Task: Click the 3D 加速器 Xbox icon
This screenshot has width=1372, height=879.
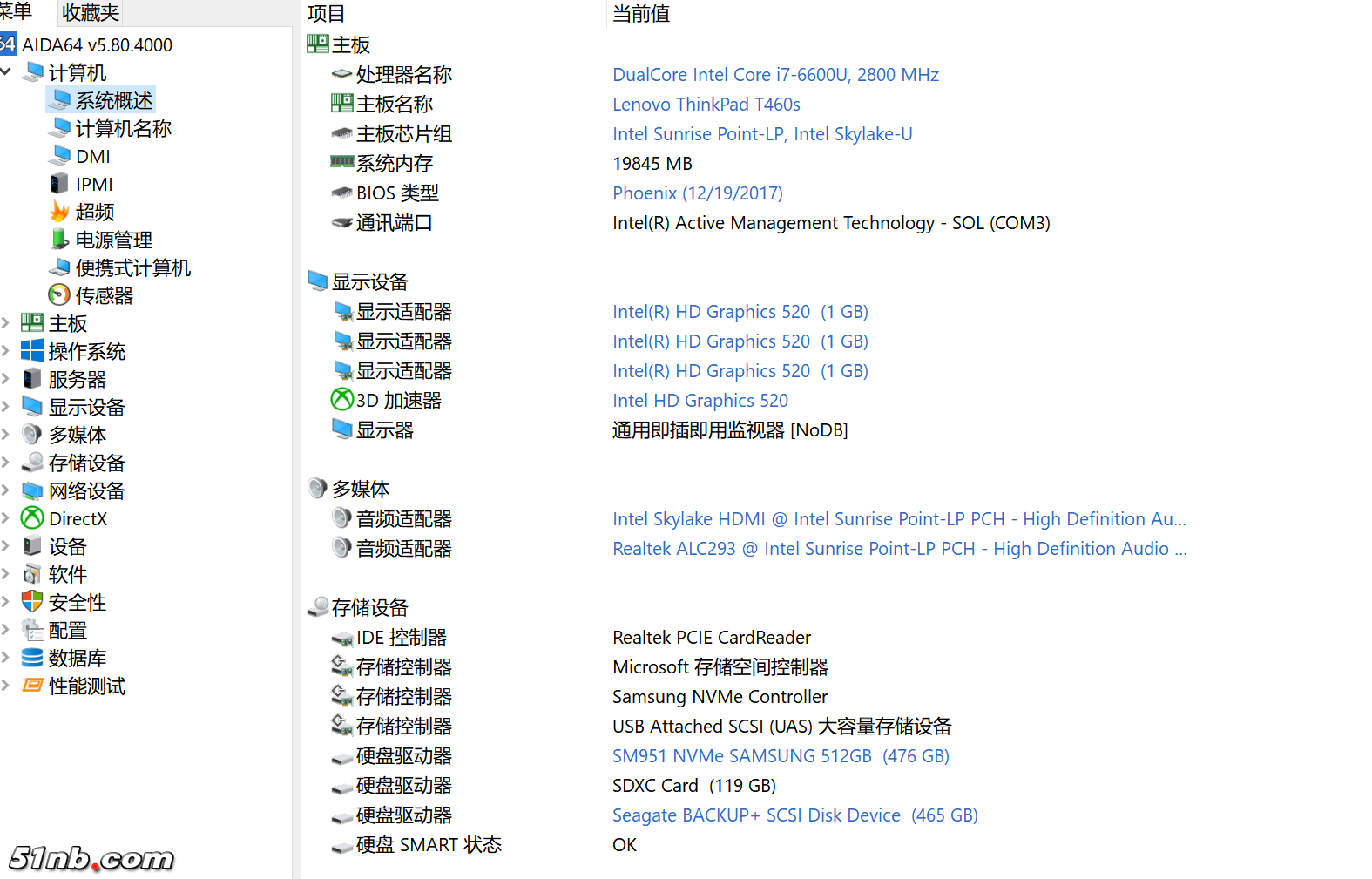Action: [341, 400]
